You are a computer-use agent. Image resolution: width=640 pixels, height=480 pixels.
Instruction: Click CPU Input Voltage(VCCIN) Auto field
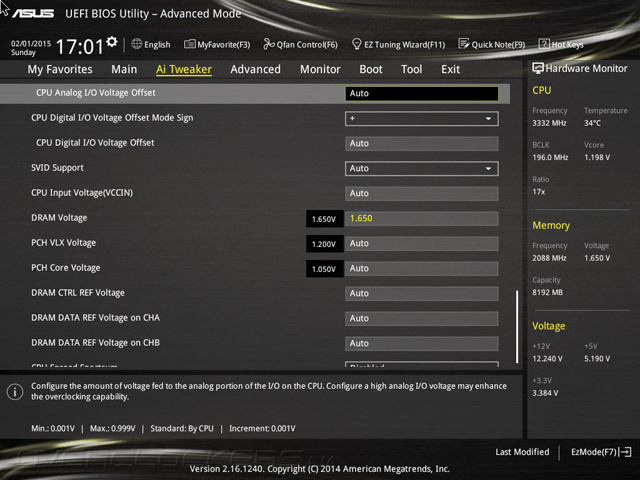422,193
